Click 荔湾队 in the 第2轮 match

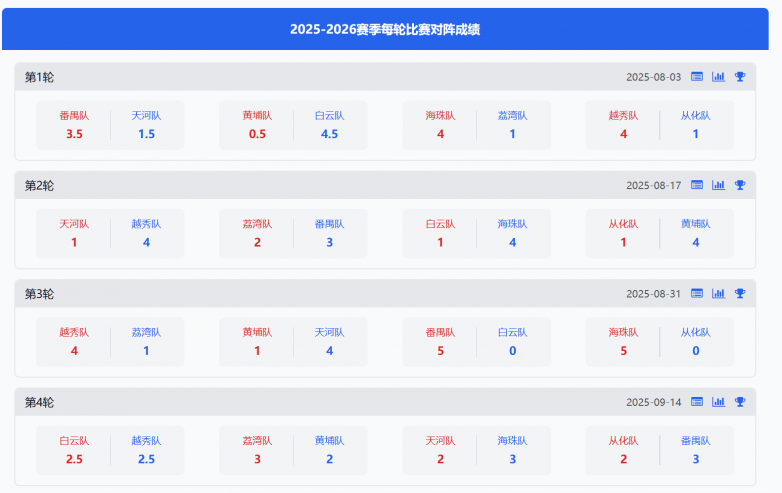pyautogui.click(x=257, y=225)
